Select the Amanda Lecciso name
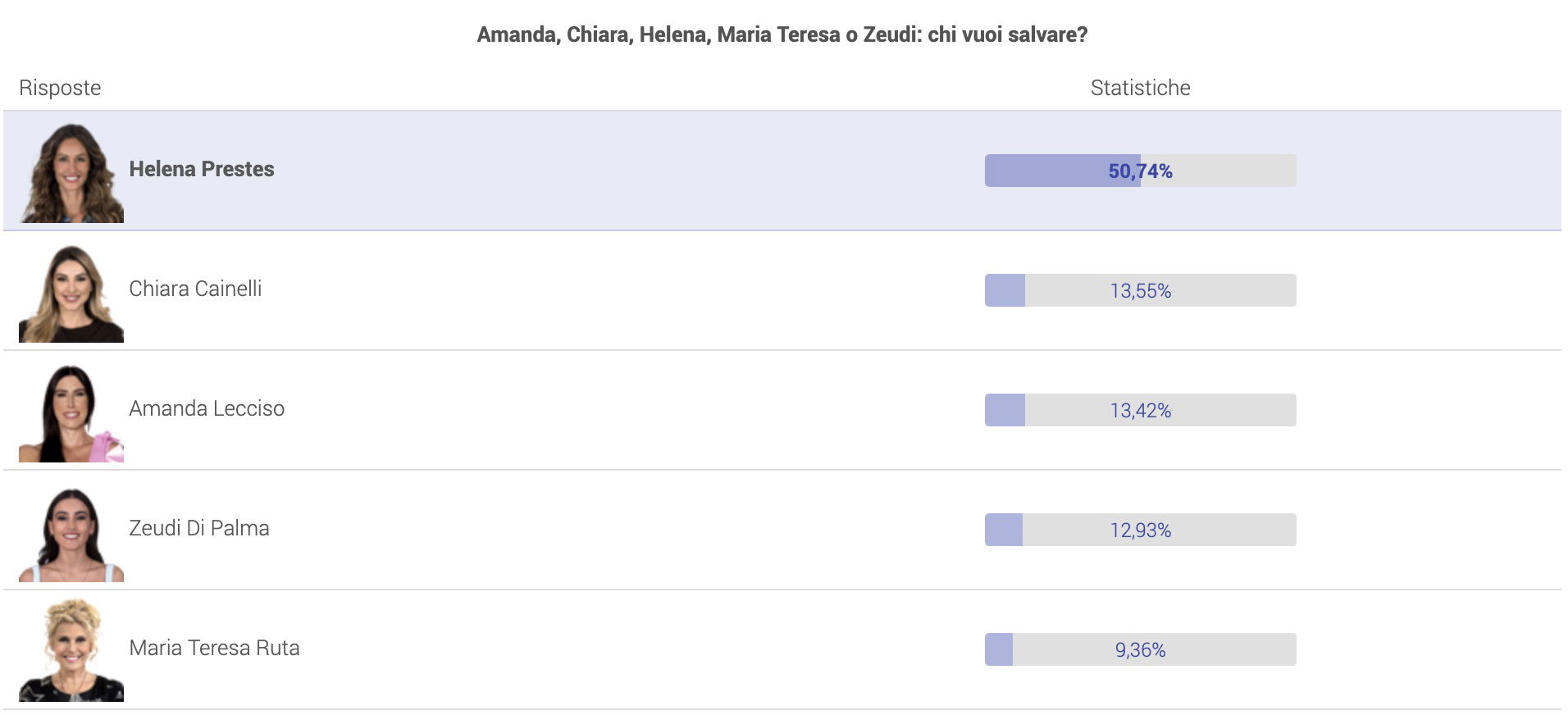The image size is (1568, 715). point(207,408)
